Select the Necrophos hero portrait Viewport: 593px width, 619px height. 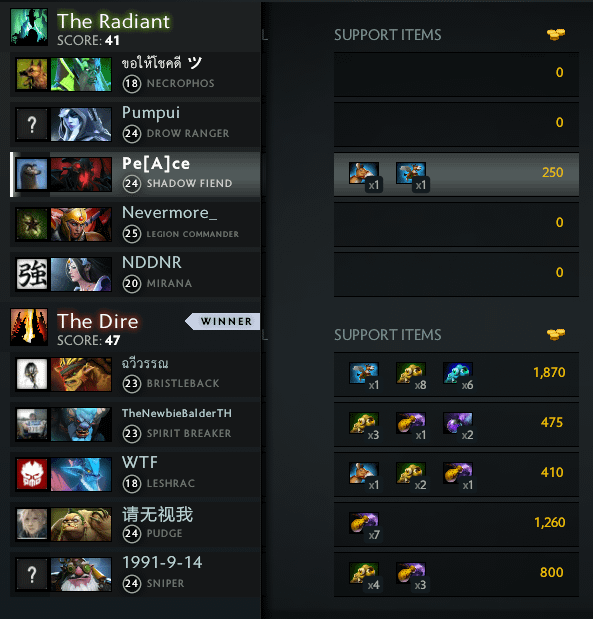(x=81, y=74)
